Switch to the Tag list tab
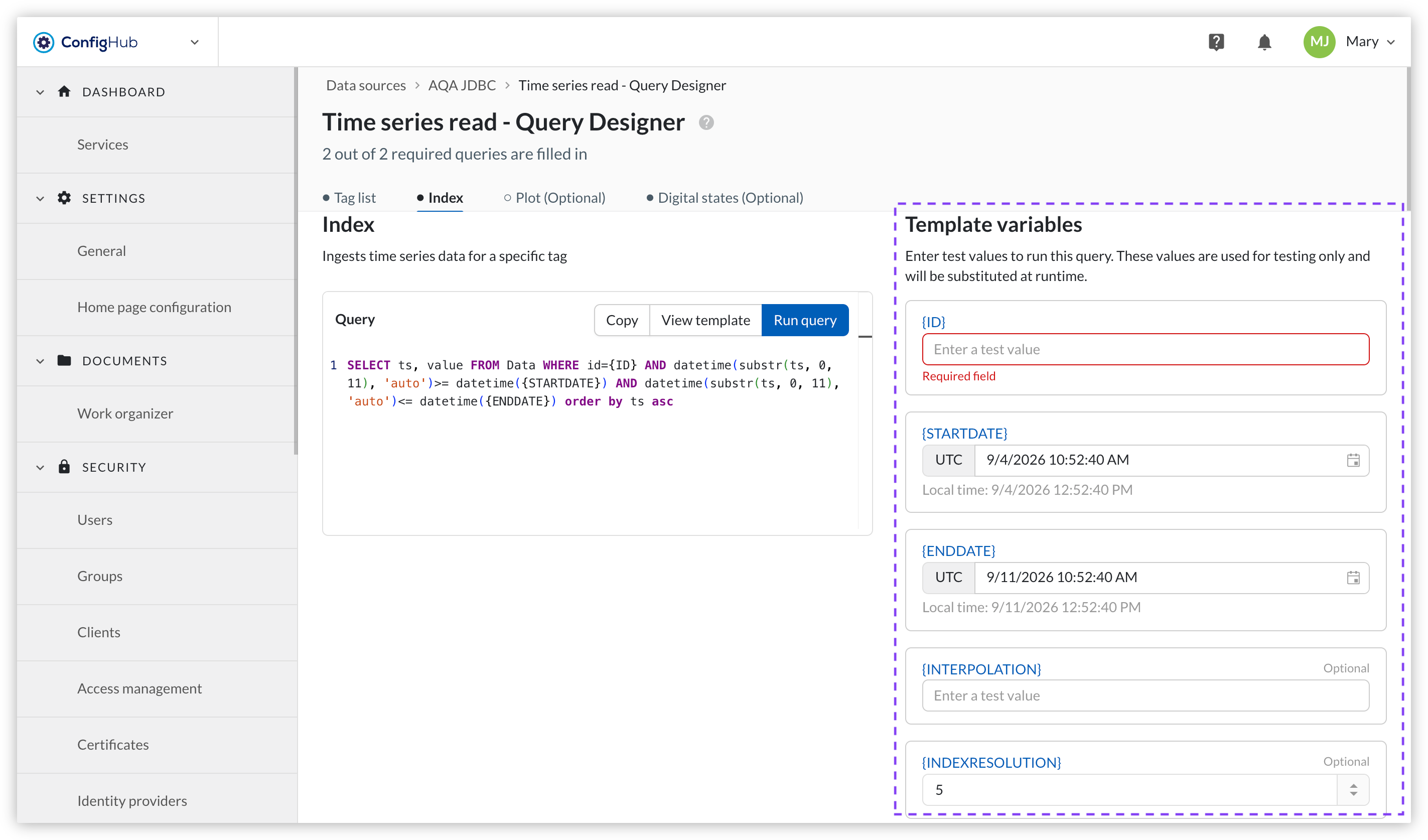The height and width of the screenshot is (840, 1428). 349,198
